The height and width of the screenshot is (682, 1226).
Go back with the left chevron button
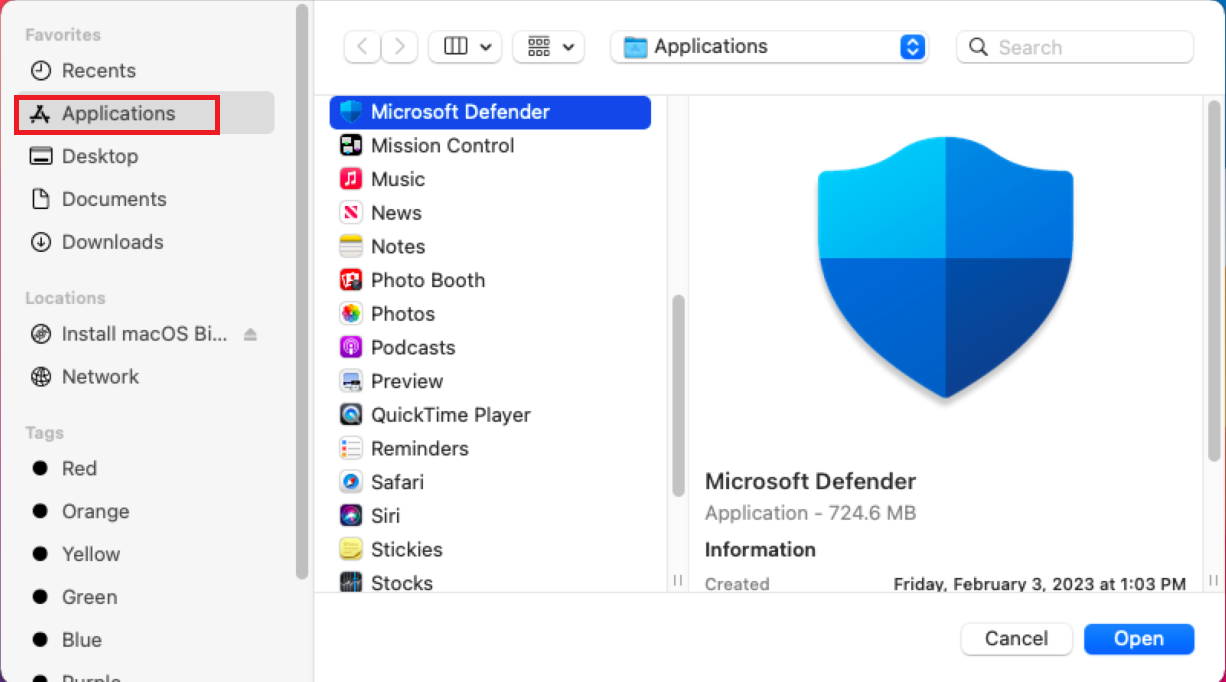362,46
